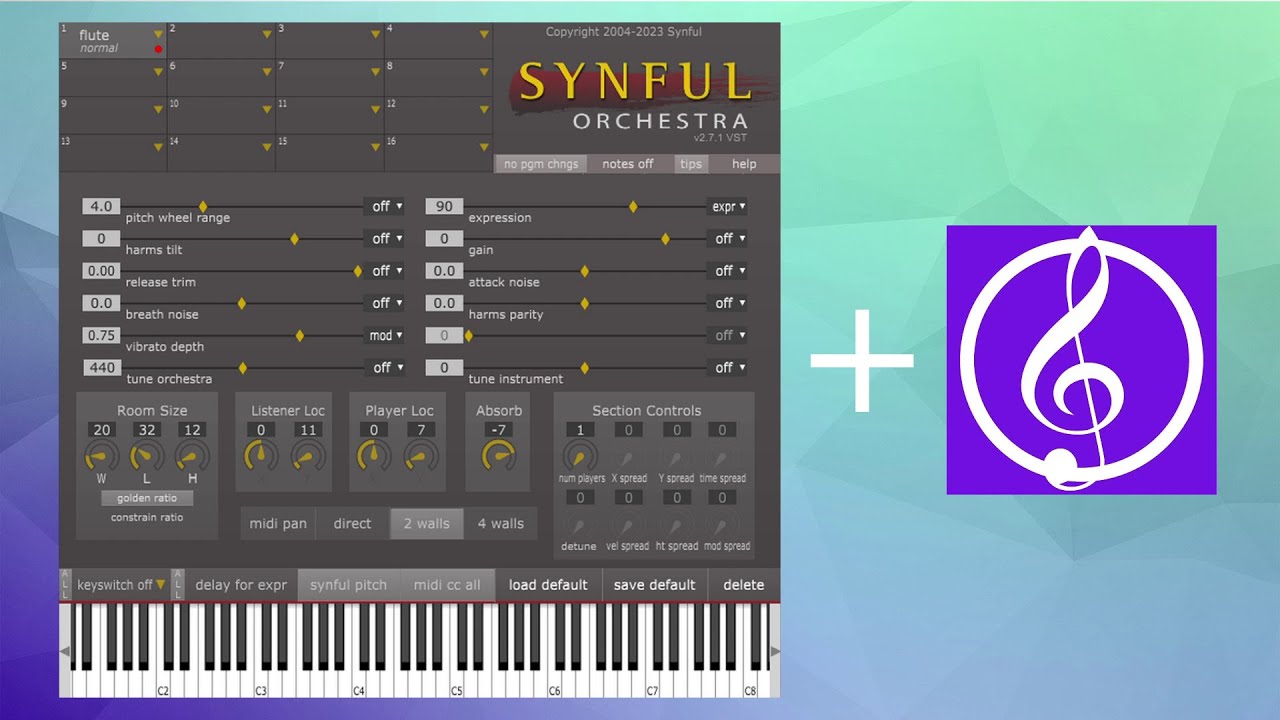Click the Absorb knob
Viewport: 1280px width, 720px height.
(x=498, y=457)
